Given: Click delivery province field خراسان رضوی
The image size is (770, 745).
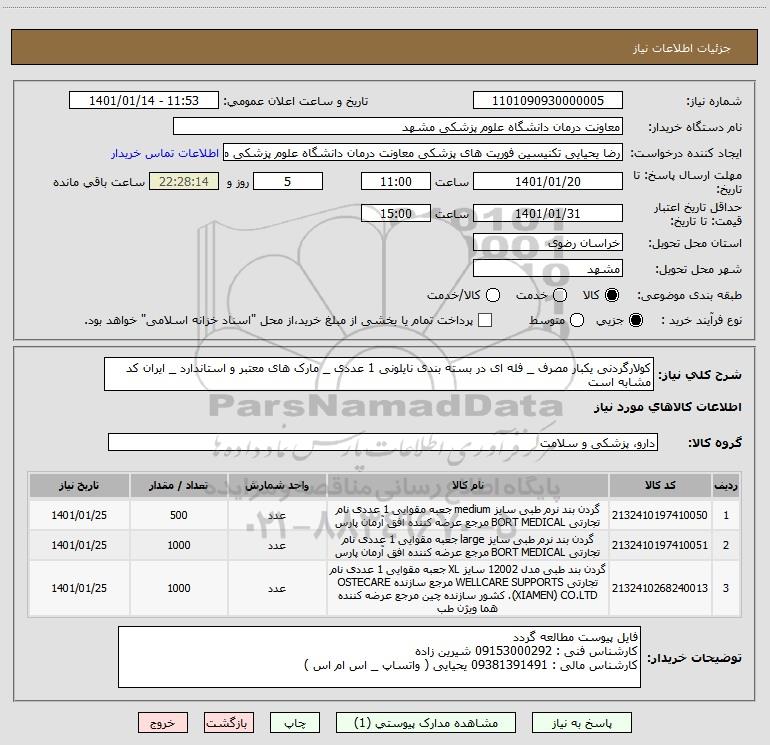Looking at the screenshot, I should pos(548,243).
